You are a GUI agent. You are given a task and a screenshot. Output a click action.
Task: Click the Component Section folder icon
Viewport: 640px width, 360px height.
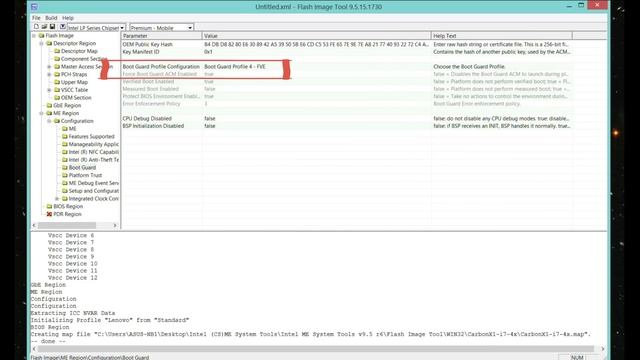tap(57, 59)
